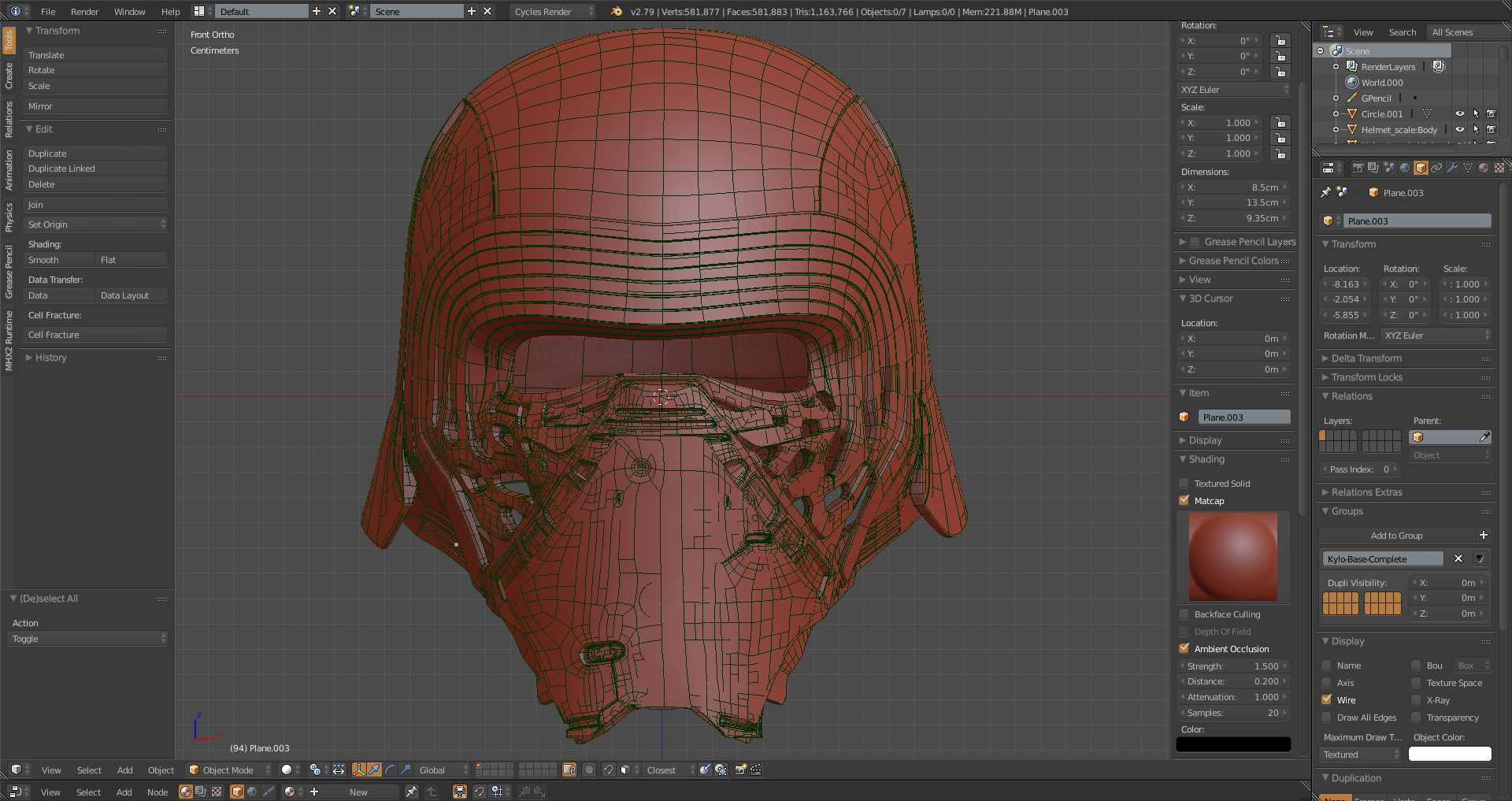Viewport: 1512px width, 801px height.
Task: Open the Texture properties tab (checker icon)
Action: [x=1499, y=168]
